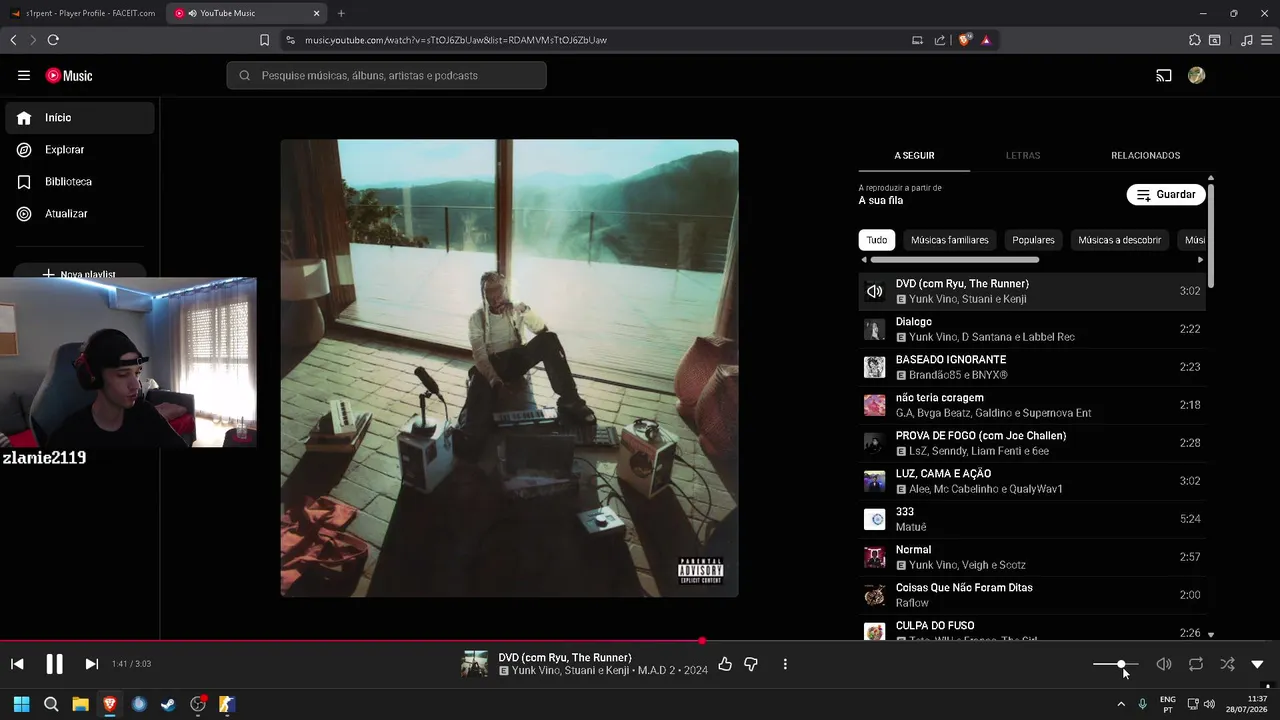The width and height of the screenshot is (1280, 720).
Task: Select the Populares filter chip
Action: click(1033, 240)
